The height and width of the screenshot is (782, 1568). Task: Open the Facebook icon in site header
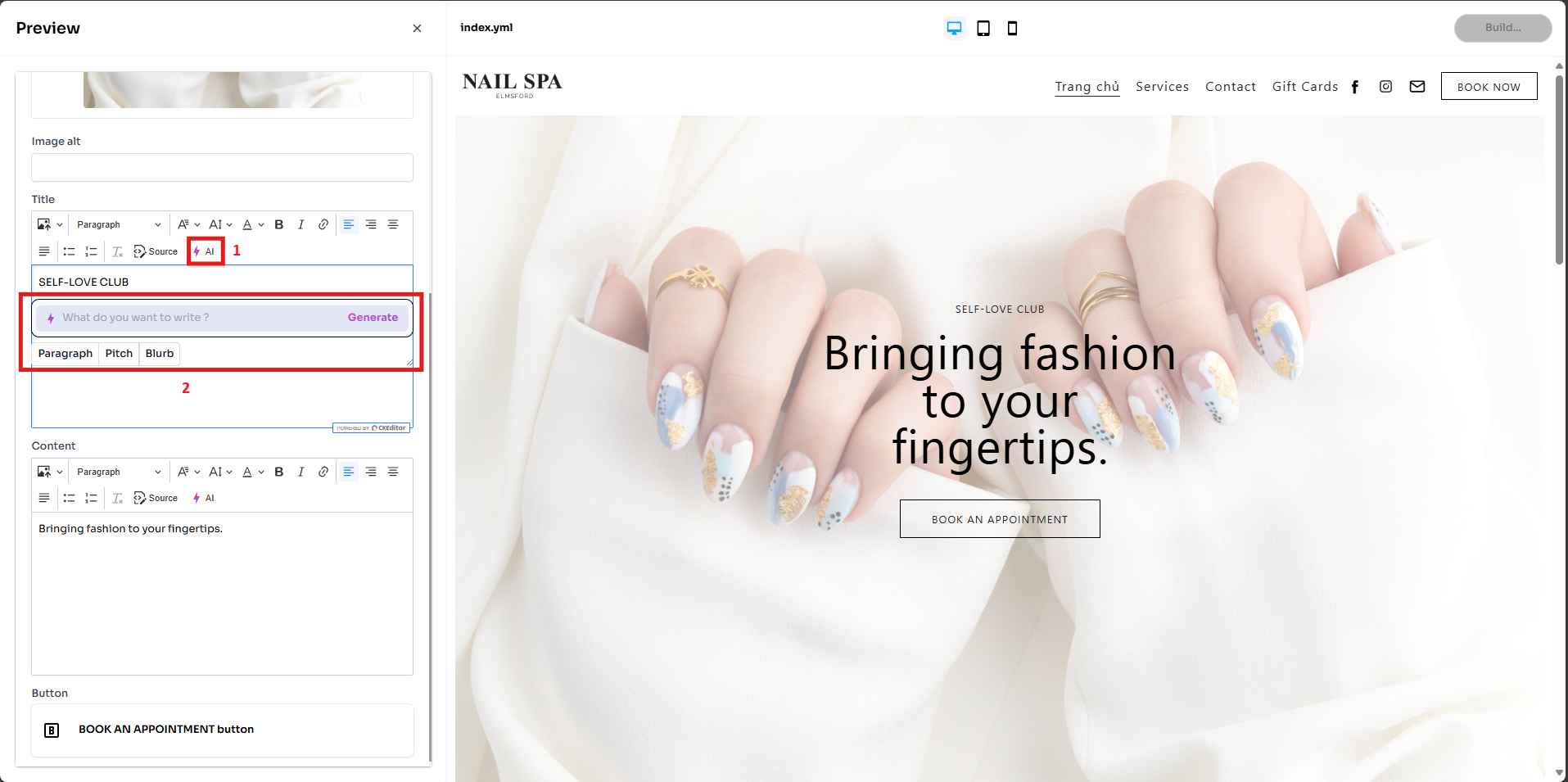coord(1355,87)
